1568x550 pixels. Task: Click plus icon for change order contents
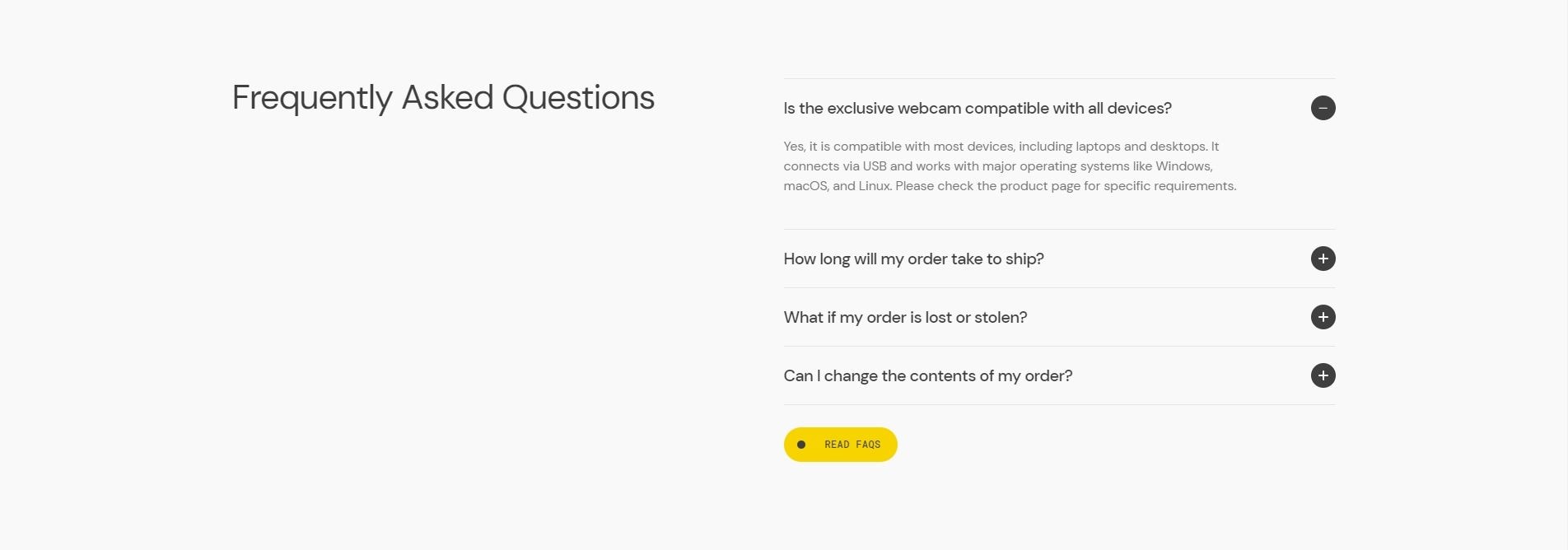pyautogui.click(x=1323, y=375)
